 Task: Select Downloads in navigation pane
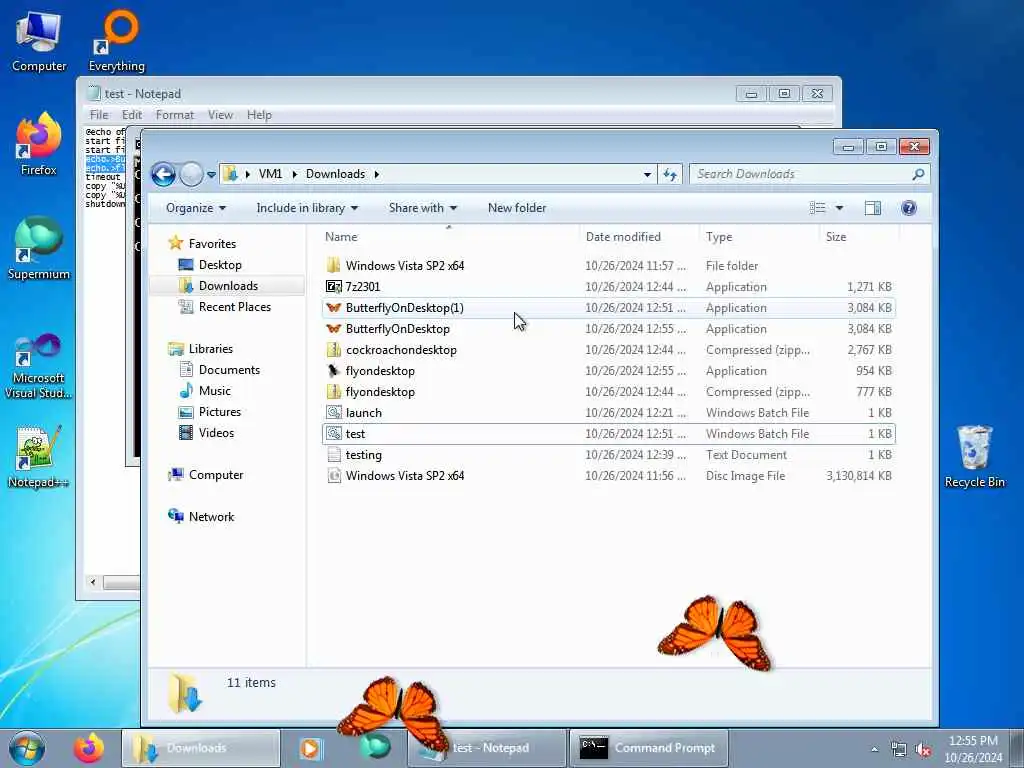click(228, 285)
